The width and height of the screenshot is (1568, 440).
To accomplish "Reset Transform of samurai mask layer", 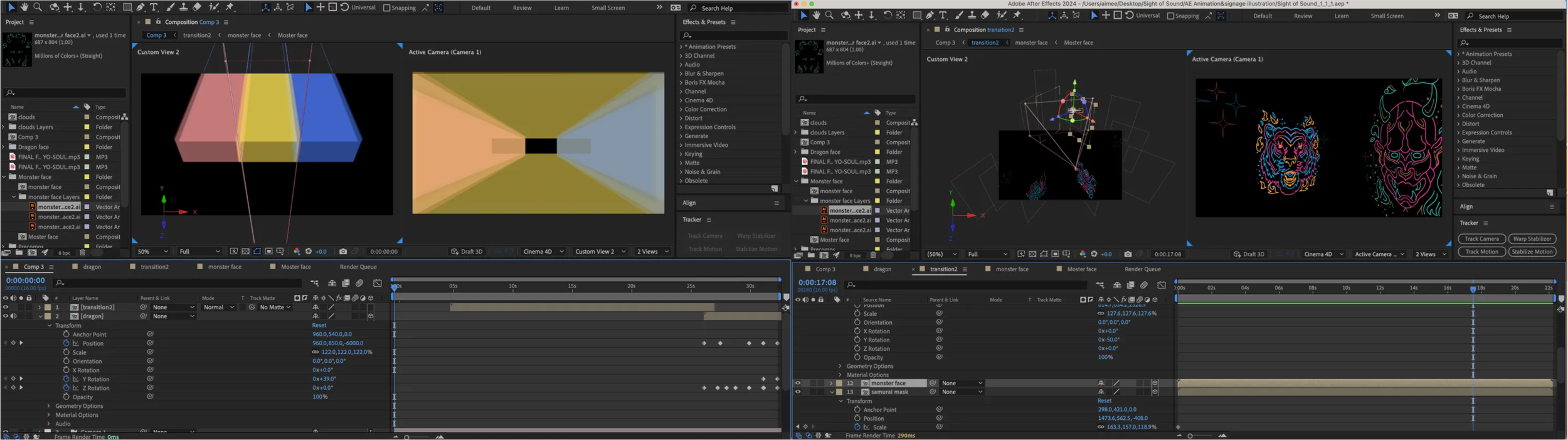I will click(1104, 400).
